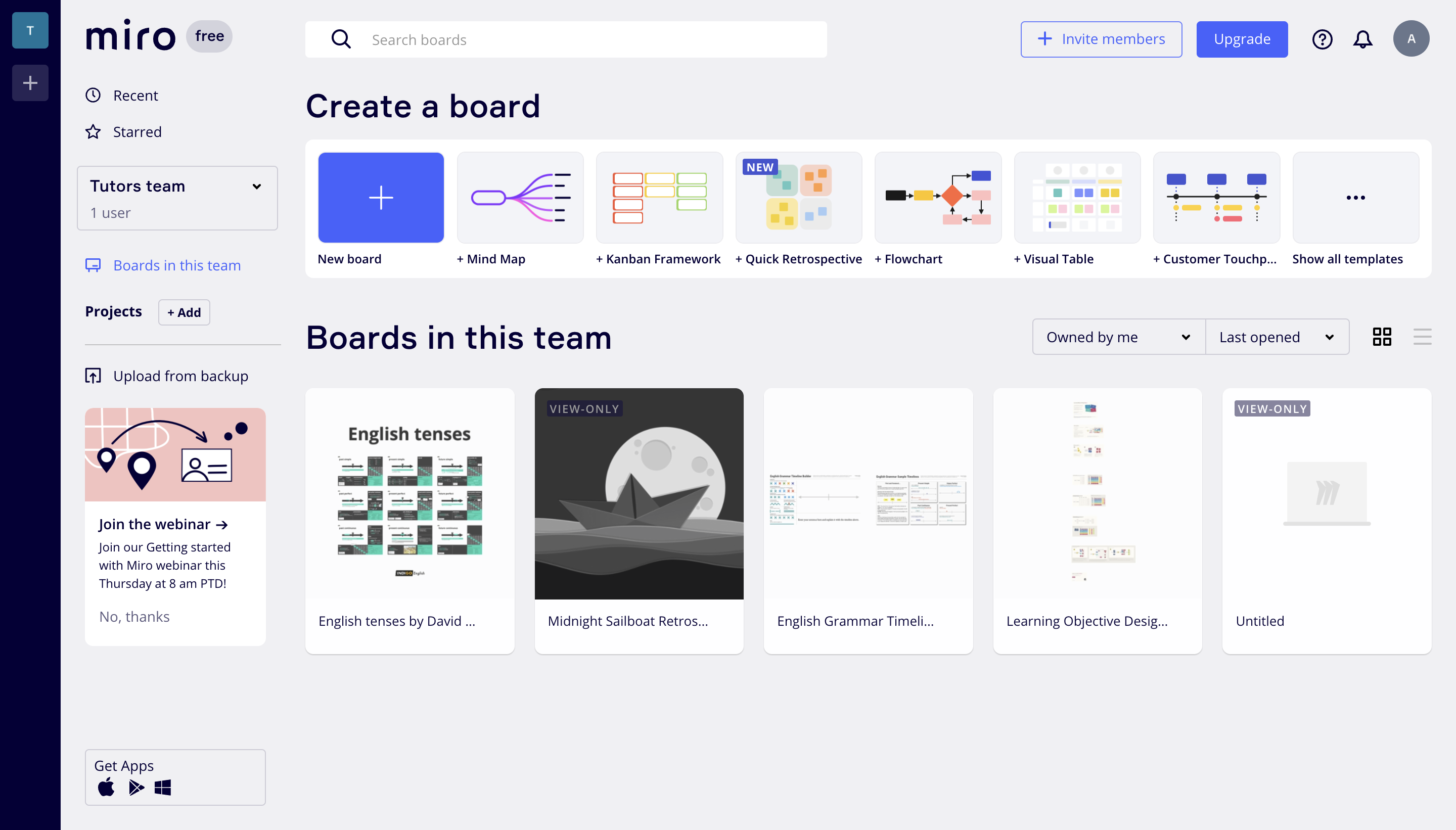Image resolution: width=1456 pixels, height=830 pixels.
Task: Click the plus icon in the dark sidebar
Action: pos(30,83)
